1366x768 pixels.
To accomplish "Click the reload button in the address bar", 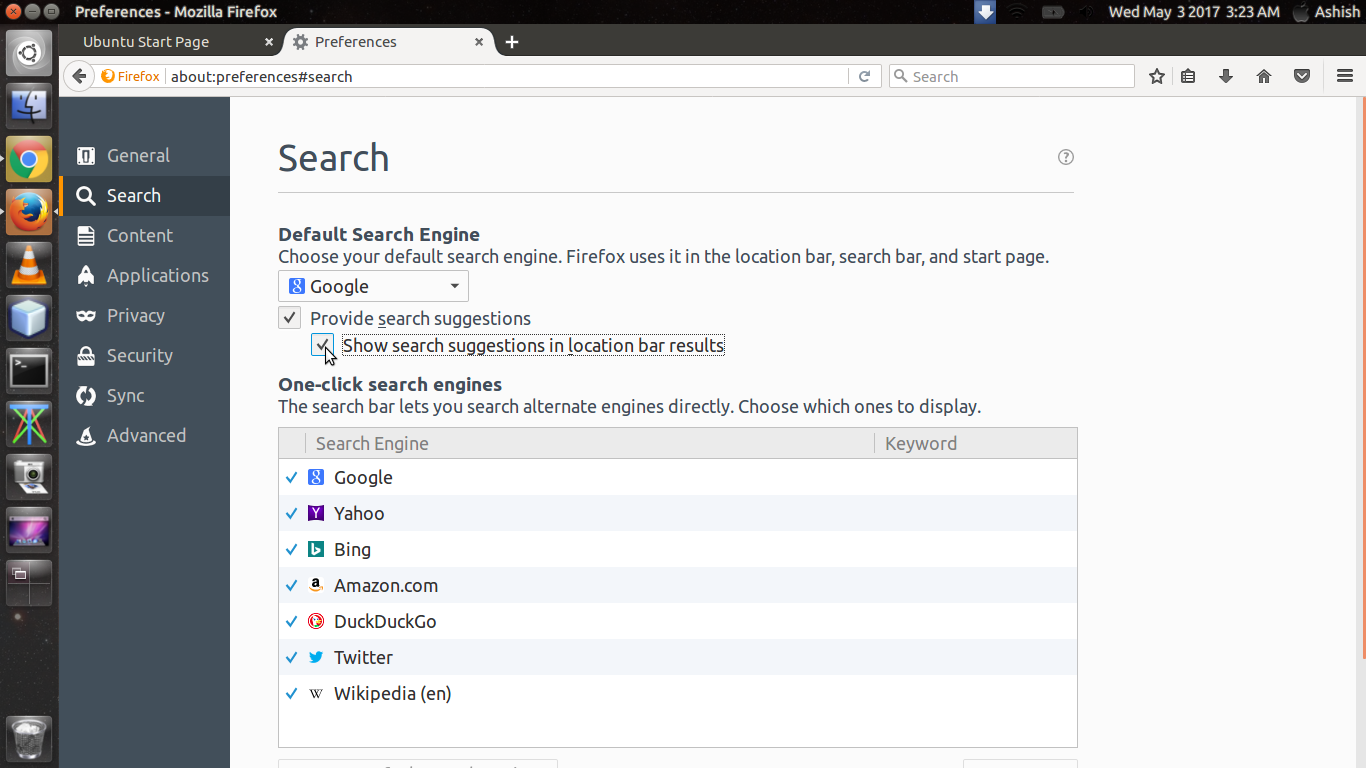I will pyautogui.click(x=864, y=76).
